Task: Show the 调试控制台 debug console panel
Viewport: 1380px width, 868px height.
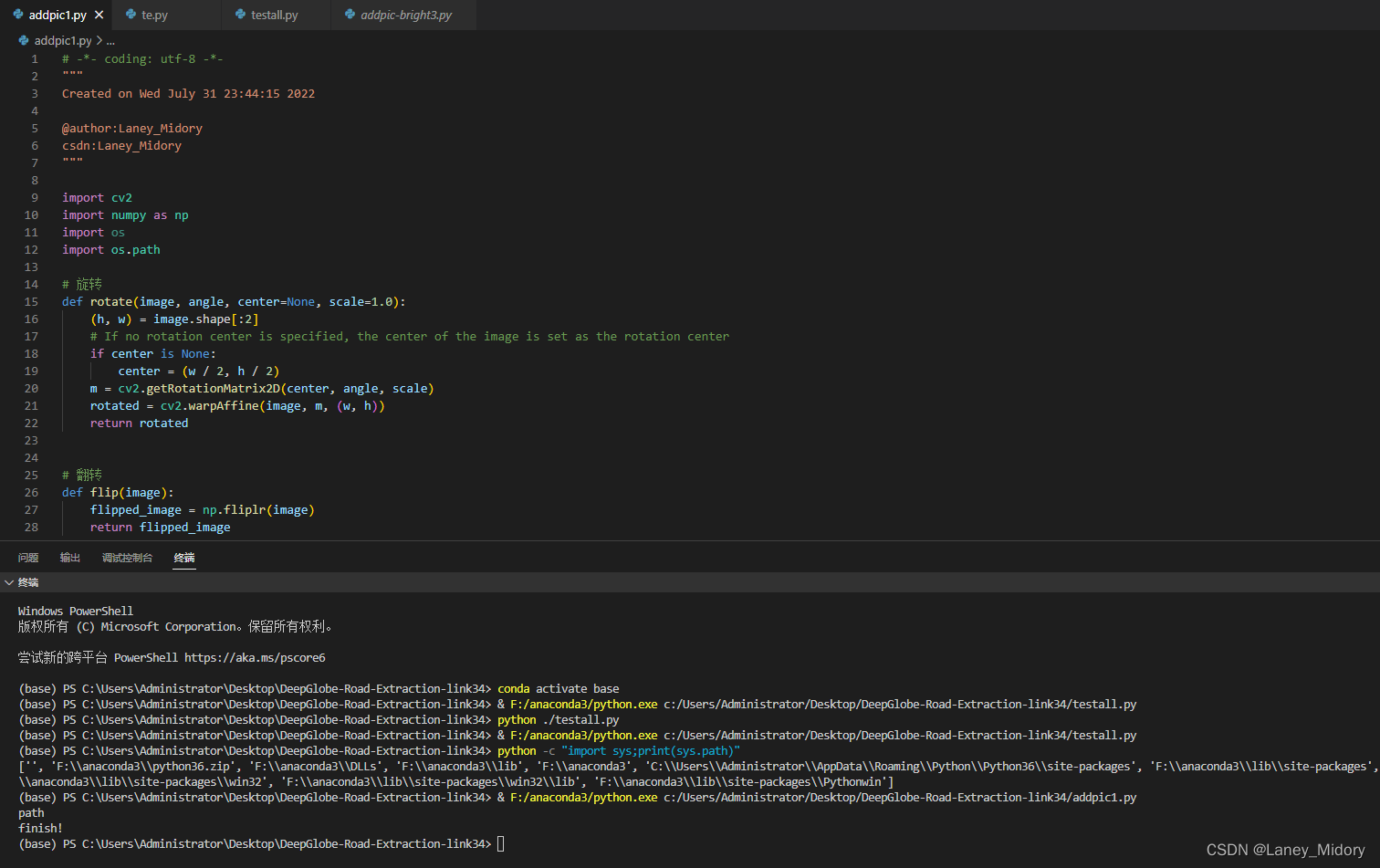Action: (x=127, y=558)
